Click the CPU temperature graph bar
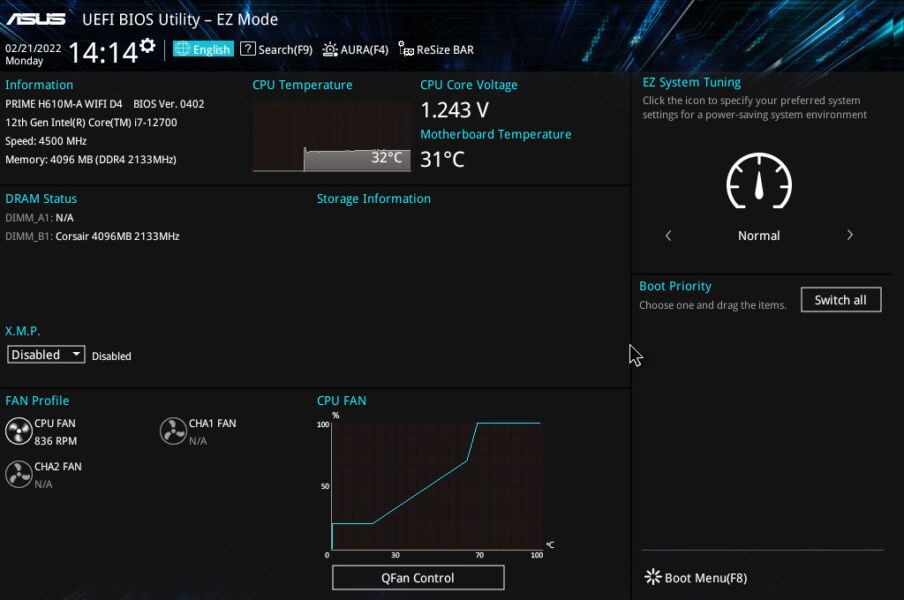Image resolution: width=904 pixels, height=600 pixels. click(x=357, y=160)
